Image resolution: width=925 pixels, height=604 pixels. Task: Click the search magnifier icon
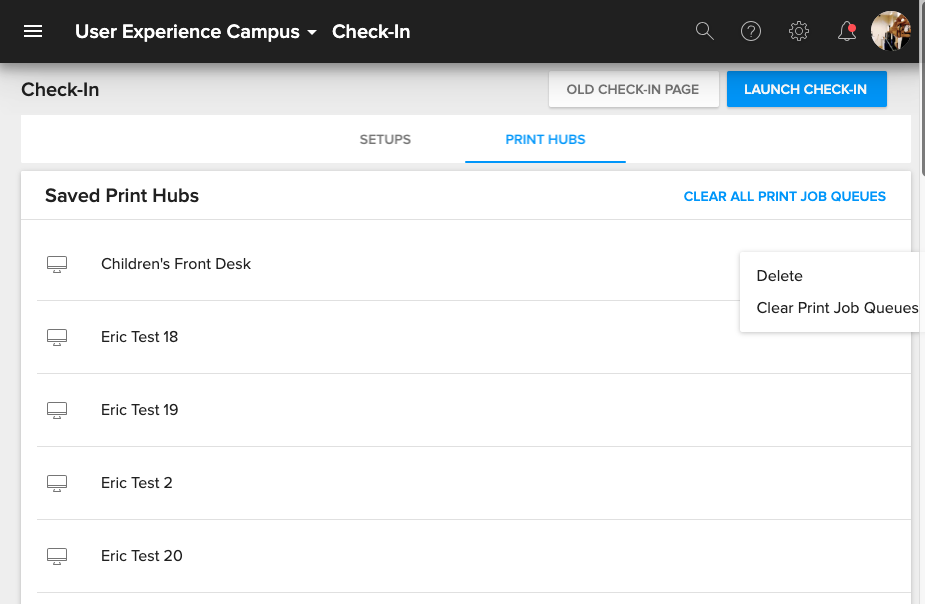tap(704, 31)
